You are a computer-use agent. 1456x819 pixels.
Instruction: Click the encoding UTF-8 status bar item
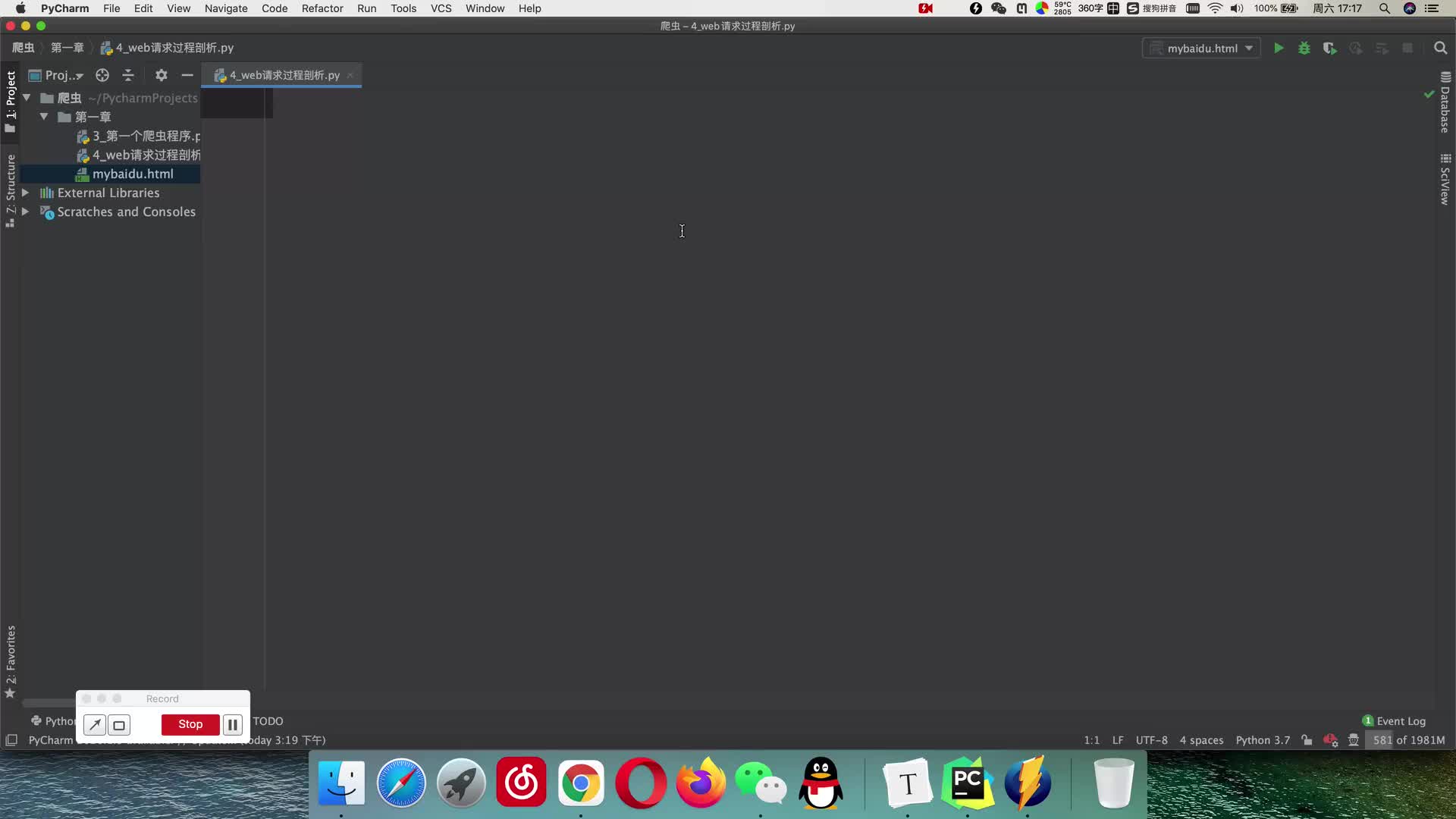point(1152,740)
